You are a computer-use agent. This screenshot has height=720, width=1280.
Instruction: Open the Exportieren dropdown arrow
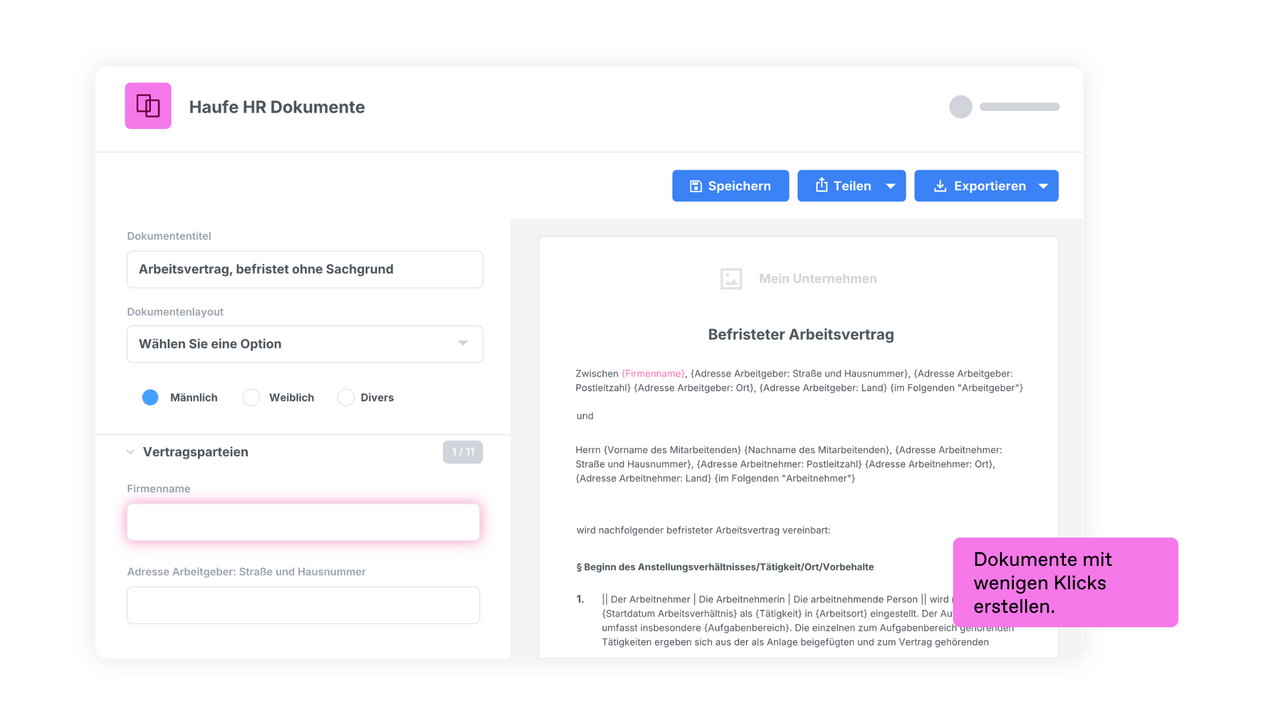[1043, 186]
